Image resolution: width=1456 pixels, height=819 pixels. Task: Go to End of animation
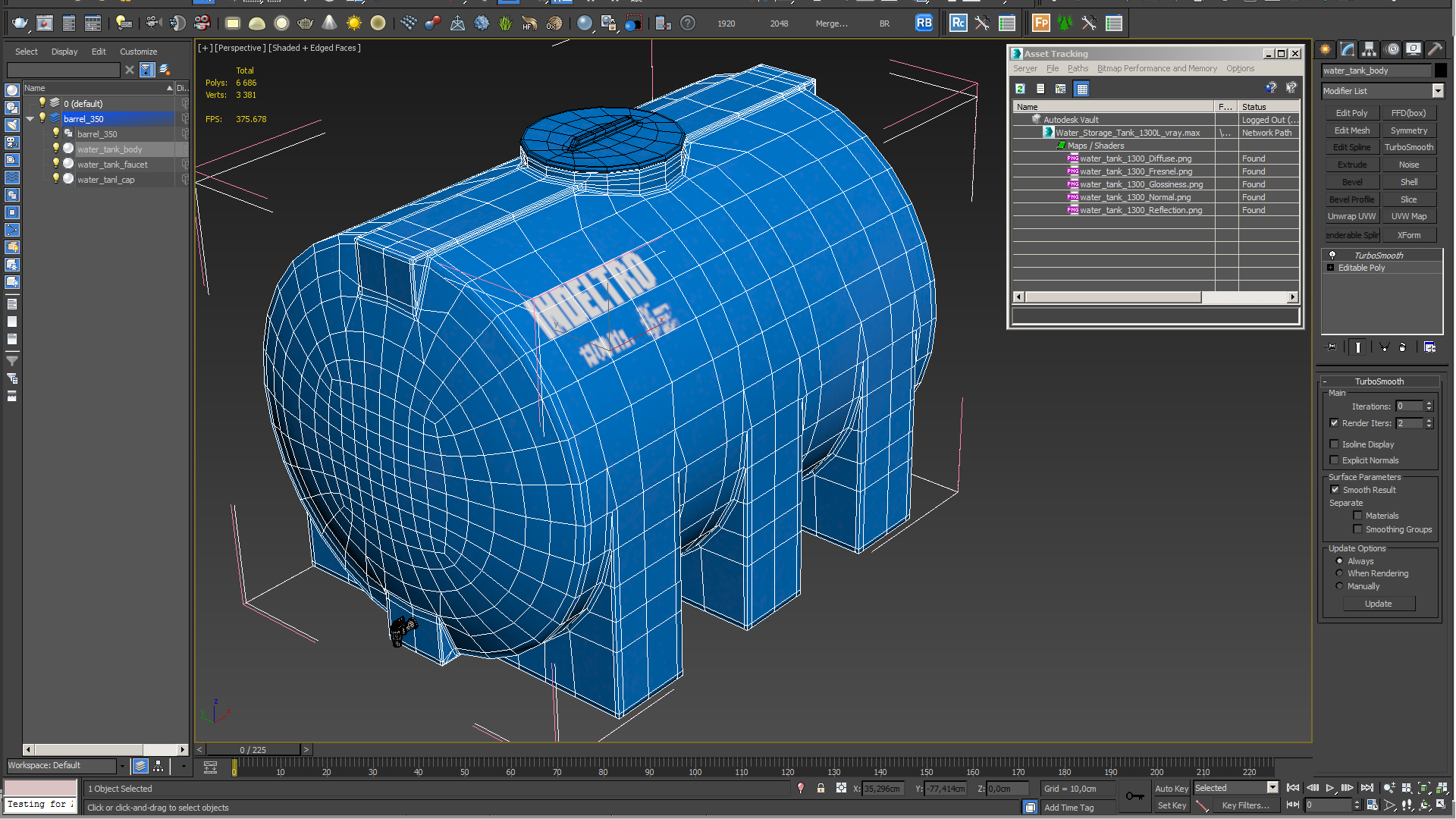pyautogui.click(x=1367, y=789)
